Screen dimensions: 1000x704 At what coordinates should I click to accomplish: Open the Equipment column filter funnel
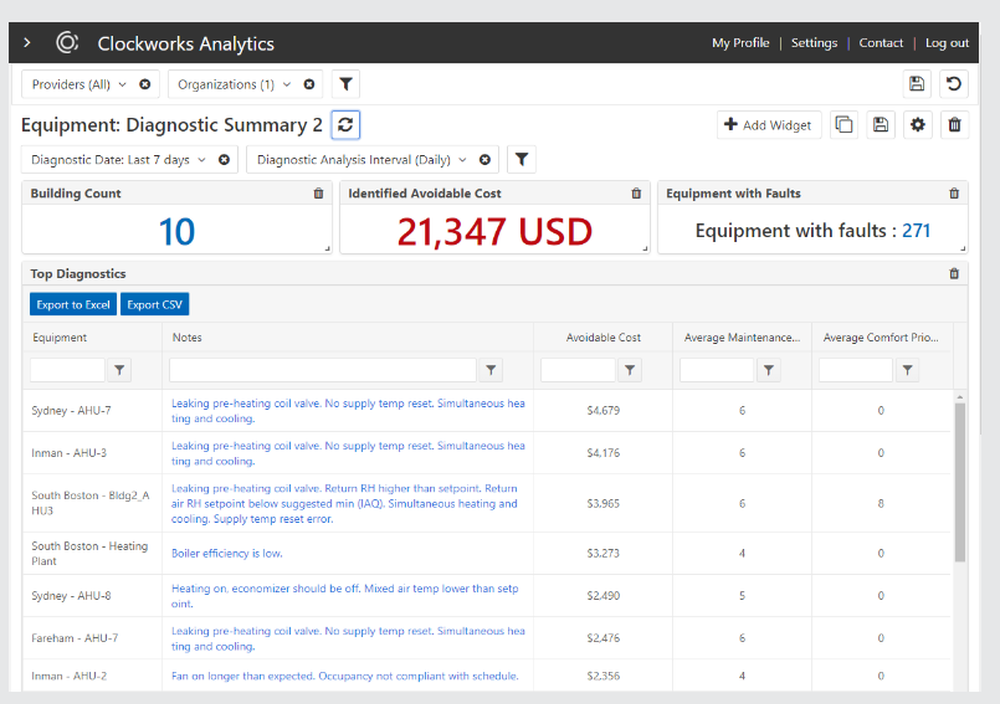[x=119, y=370]
